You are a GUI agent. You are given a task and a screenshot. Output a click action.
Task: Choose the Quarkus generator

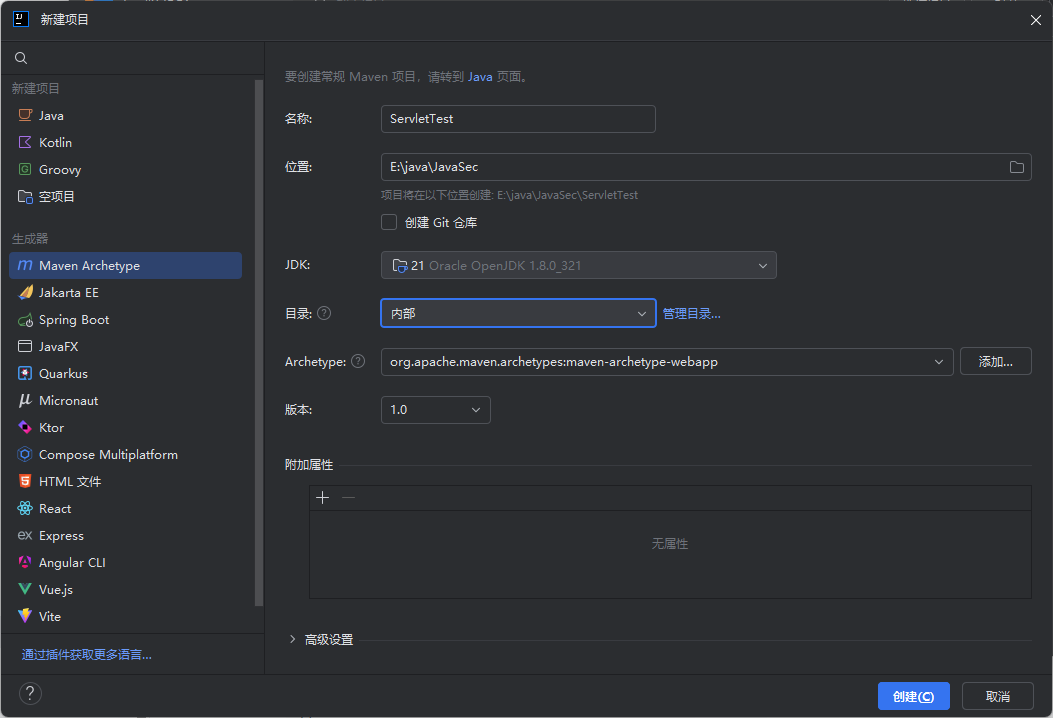coord(63,374)
